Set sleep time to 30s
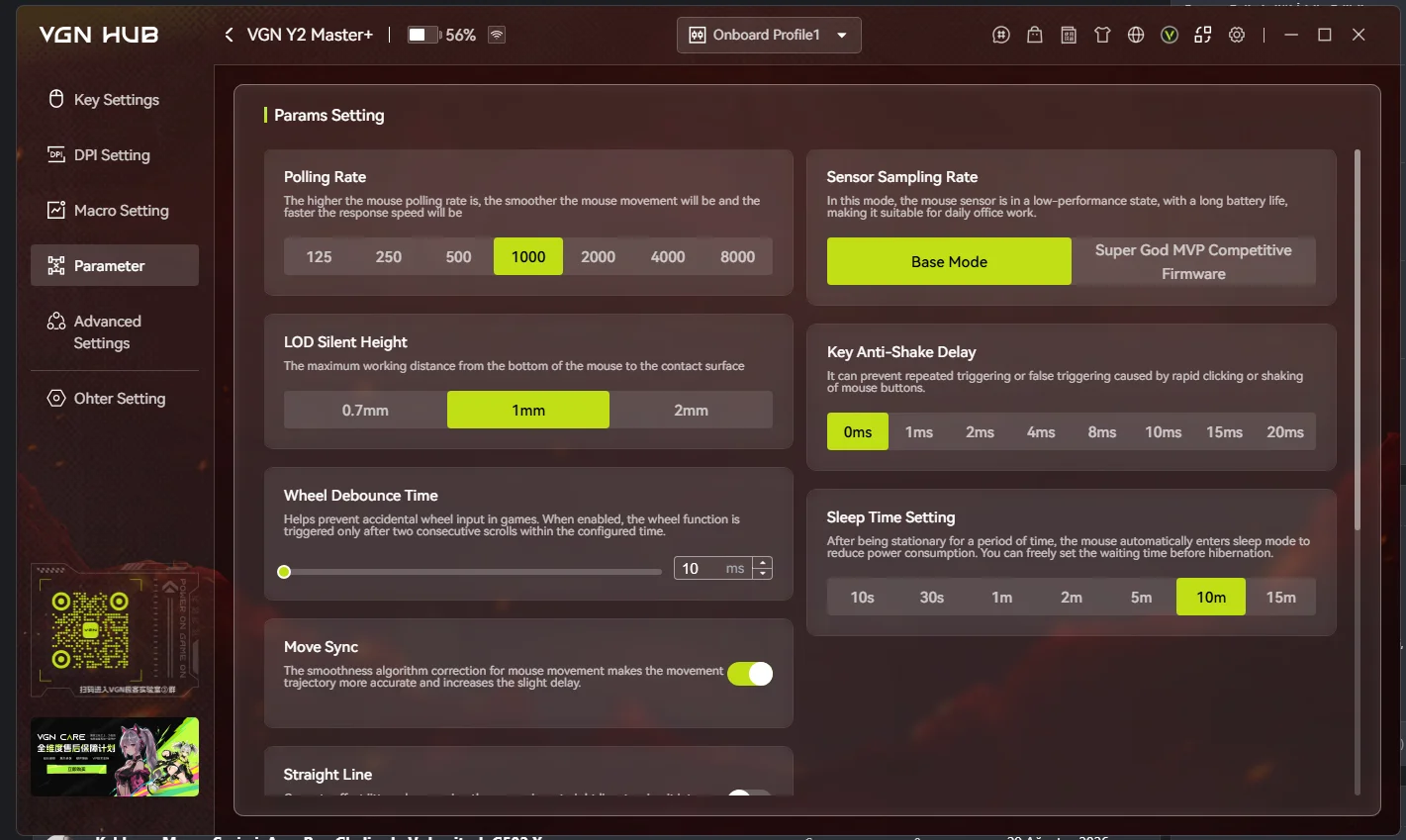The height and width of the screenshot is (840, 1406). coord(931,597)
